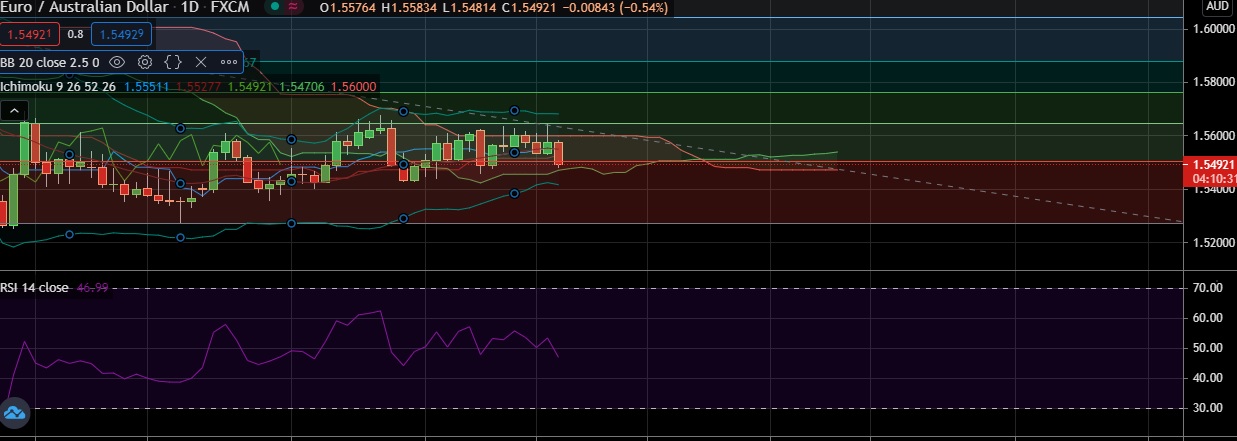The image size is (1237, 441).
Task: Select the Ichimoku 9 26 52 26 legend
Action: coord(58,87)
